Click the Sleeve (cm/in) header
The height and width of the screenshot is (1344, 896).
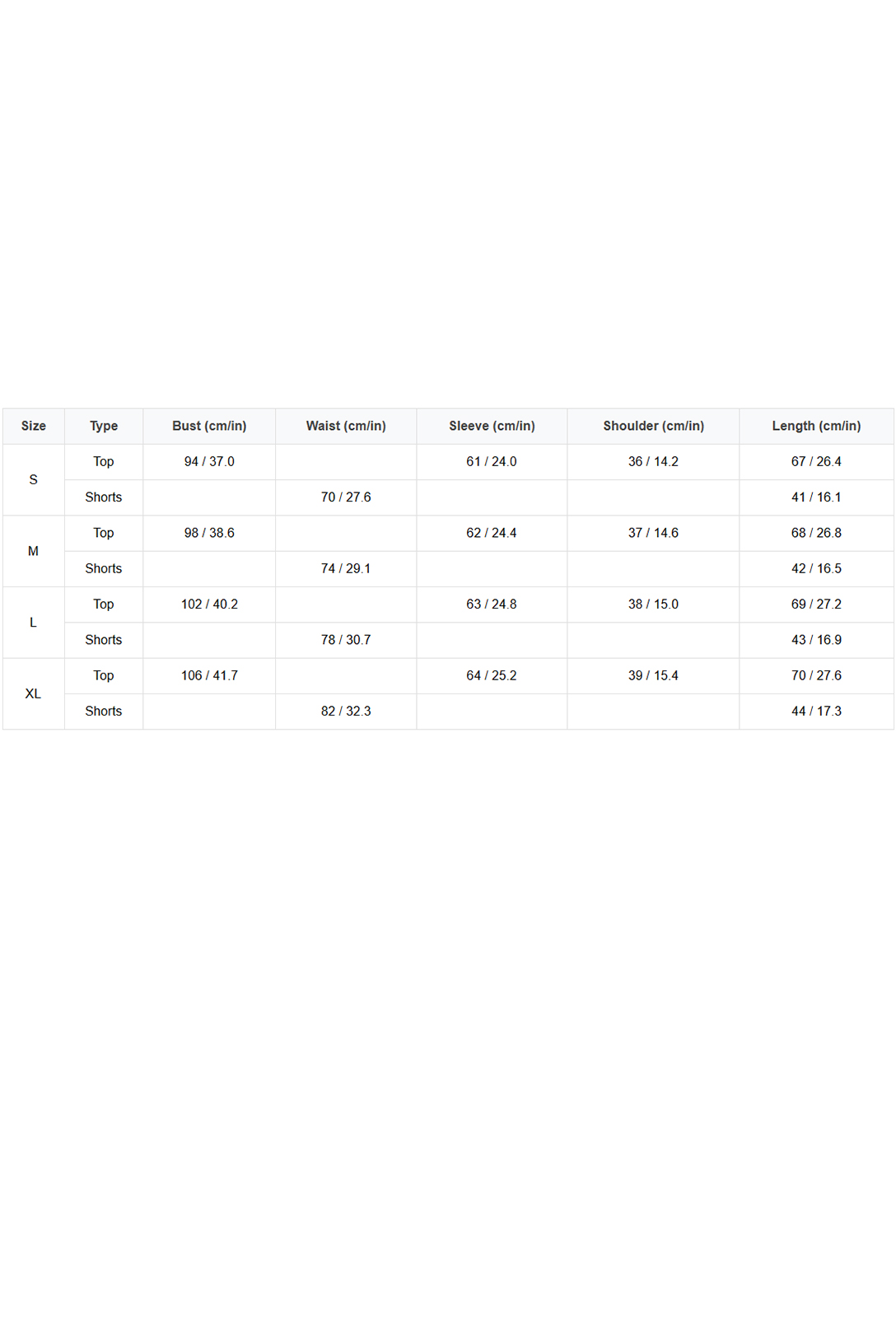tap(492, 426)
